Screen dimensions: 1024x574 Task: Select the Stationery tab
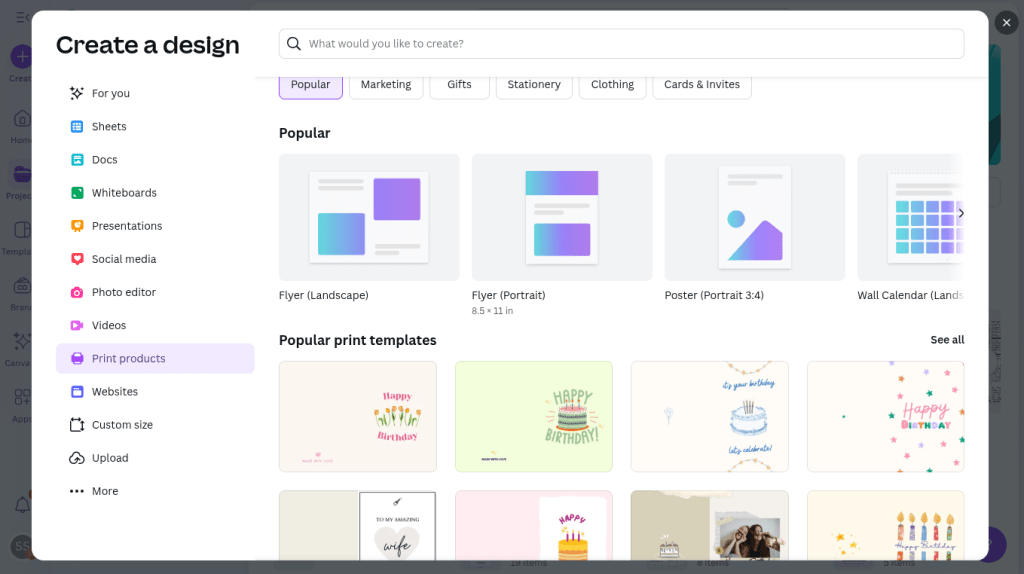coord(534,85)
